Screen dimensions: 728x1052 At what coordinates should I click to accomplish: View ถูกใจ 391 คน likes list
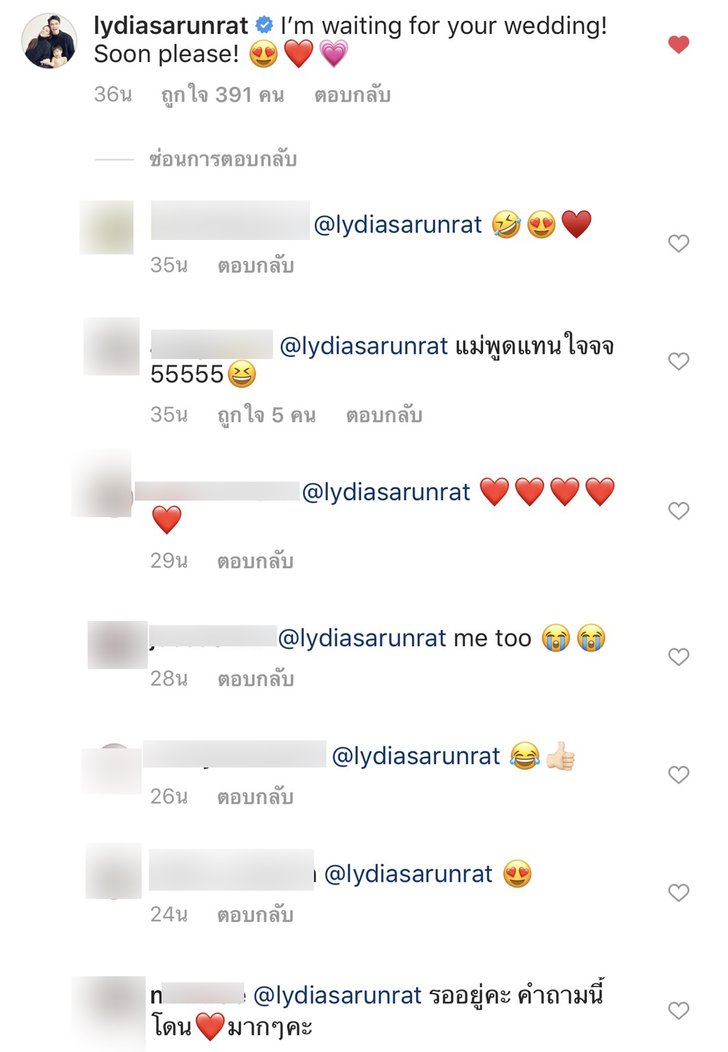pyautogui.click(x=223, y=95)
